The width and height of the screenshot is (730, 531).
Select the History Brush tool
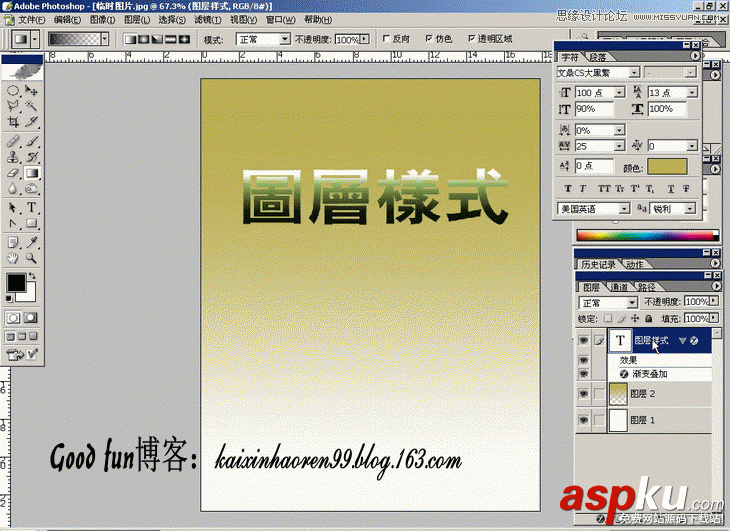(x=31, y=157)
